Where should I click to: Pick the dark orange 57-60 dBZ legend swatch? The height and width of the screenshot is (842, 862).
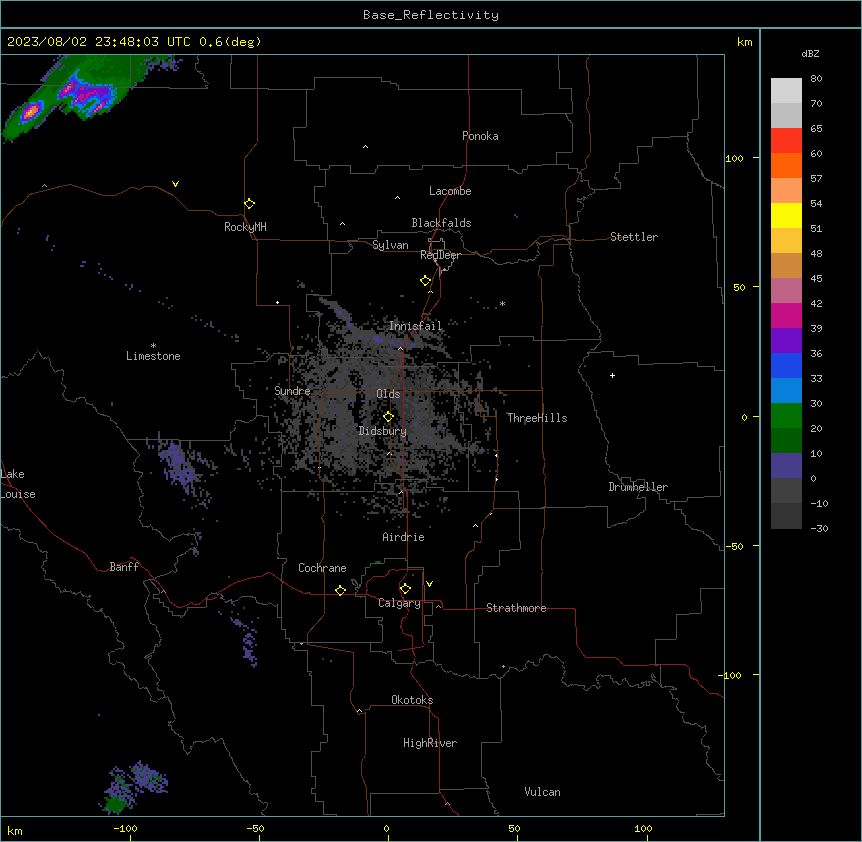click(x=786, y=165)
